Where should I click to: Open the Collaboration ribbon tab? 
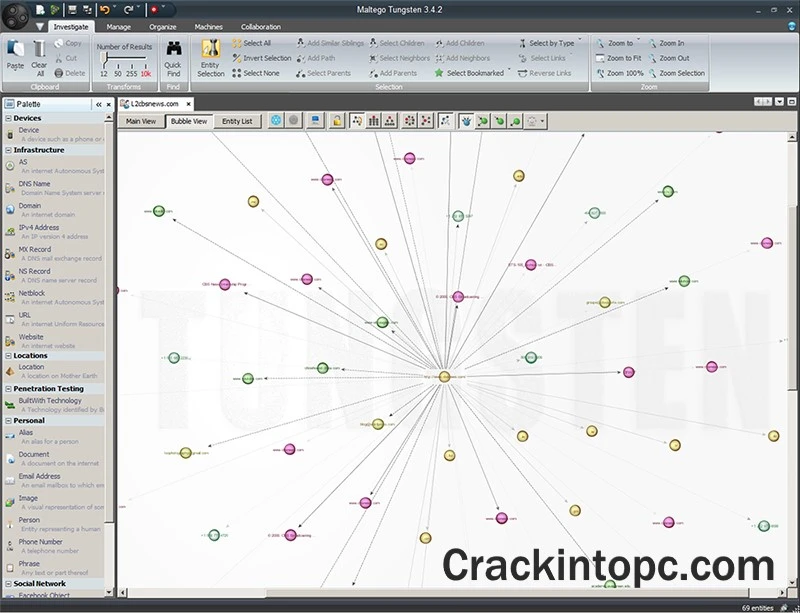point(261,27)
